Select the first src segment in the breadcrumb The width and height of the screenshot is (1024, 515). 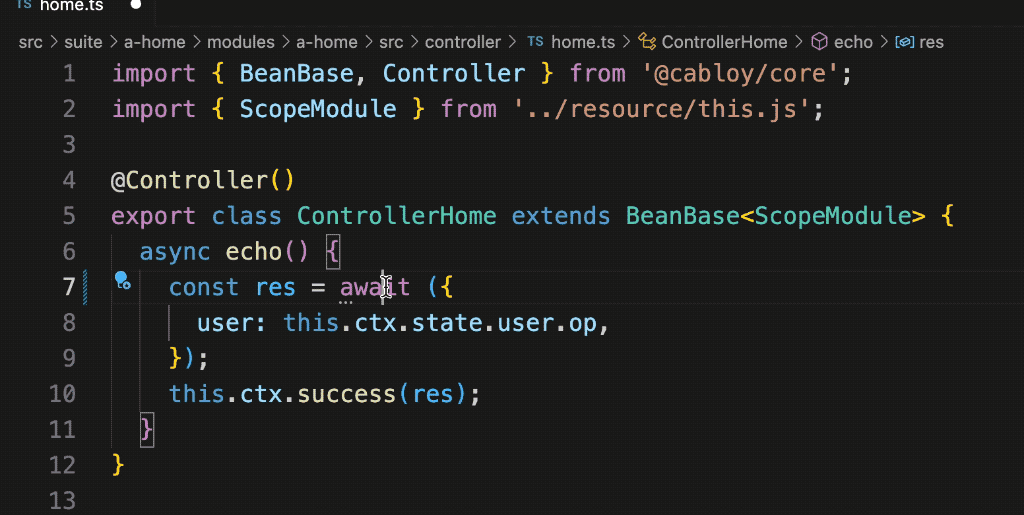click(x=30, y=42)
